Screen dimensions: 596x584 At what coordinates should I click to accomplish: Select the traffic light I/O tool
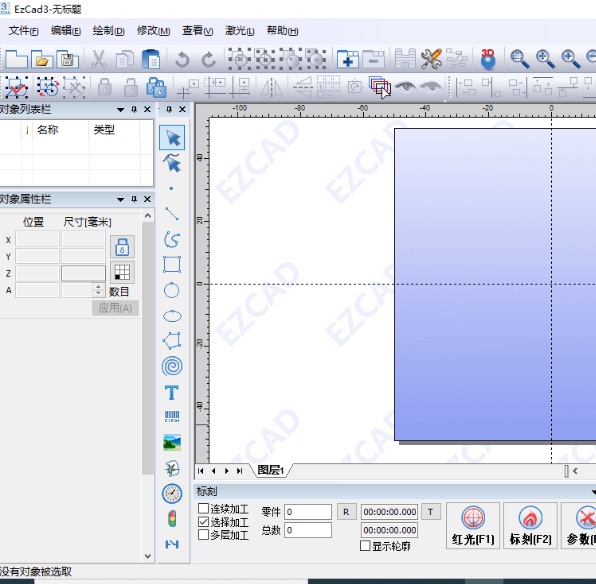172,519
